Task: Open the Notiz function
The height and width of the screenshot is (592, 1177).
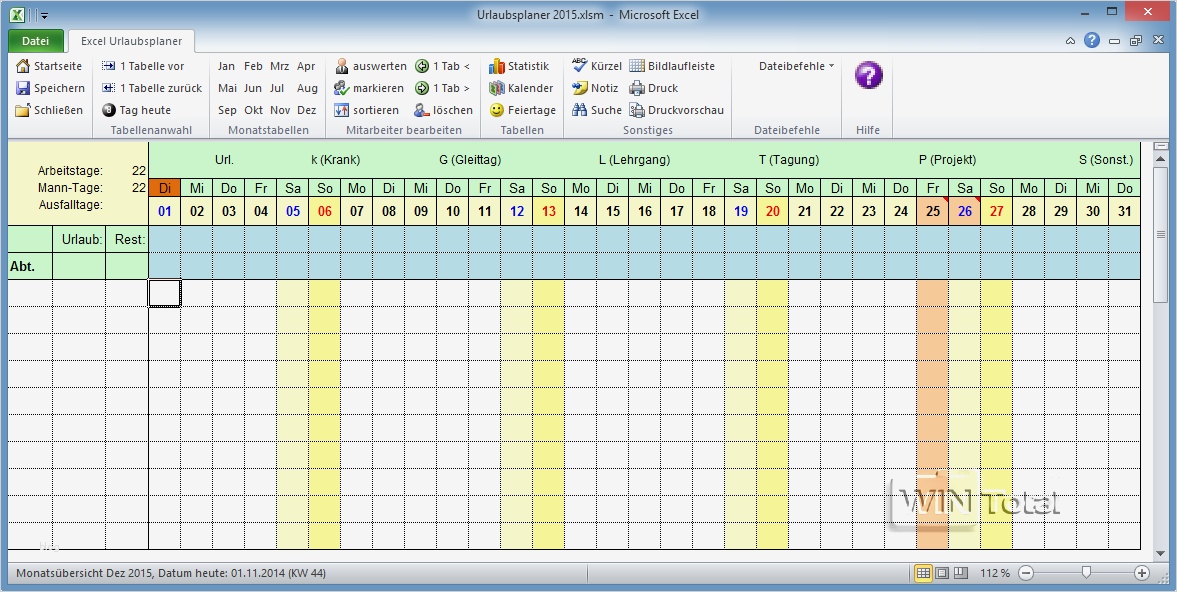Action: 598,88
